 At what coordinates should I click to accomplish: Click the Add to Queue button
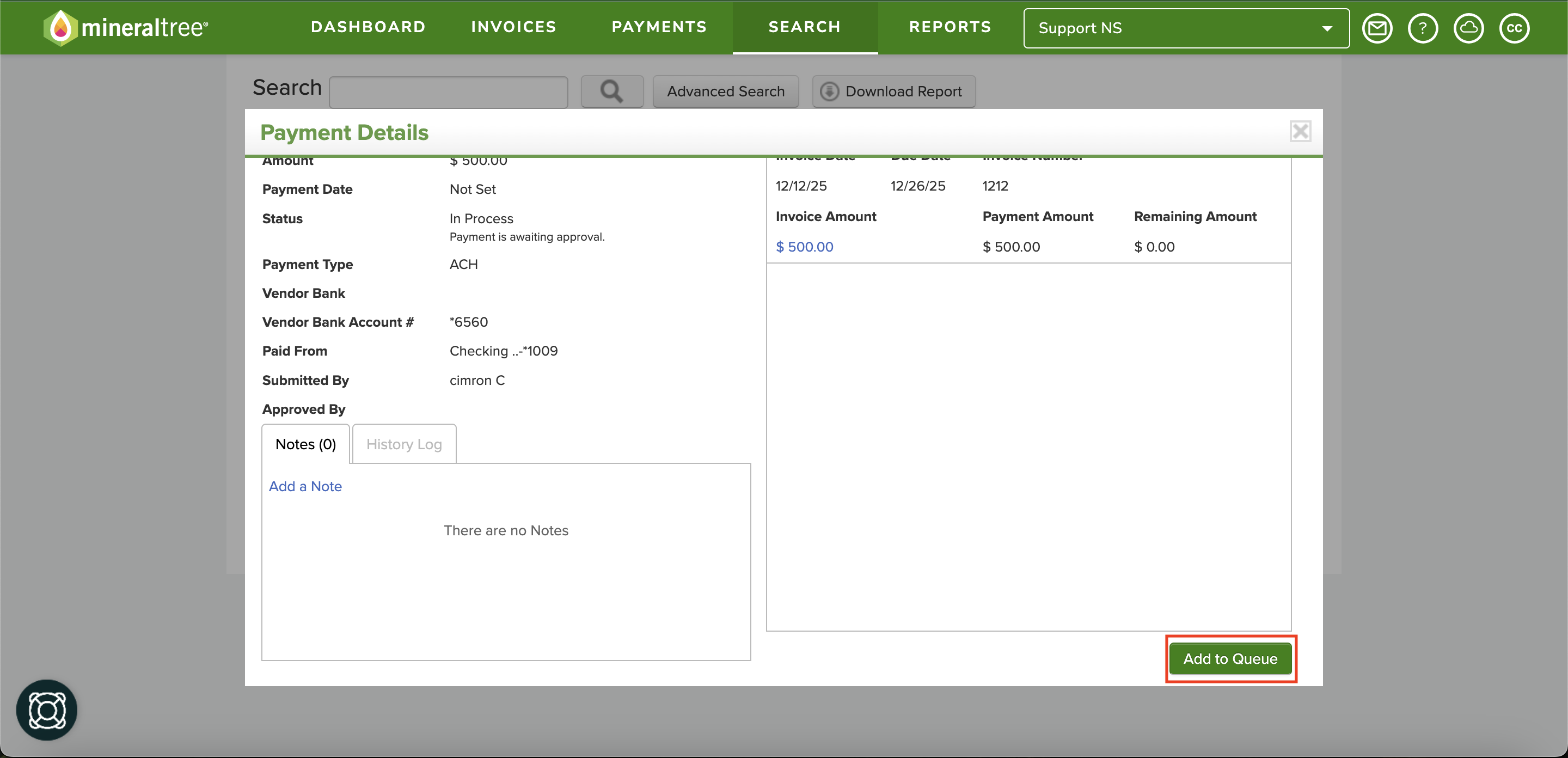click(x=1230, y=658)
